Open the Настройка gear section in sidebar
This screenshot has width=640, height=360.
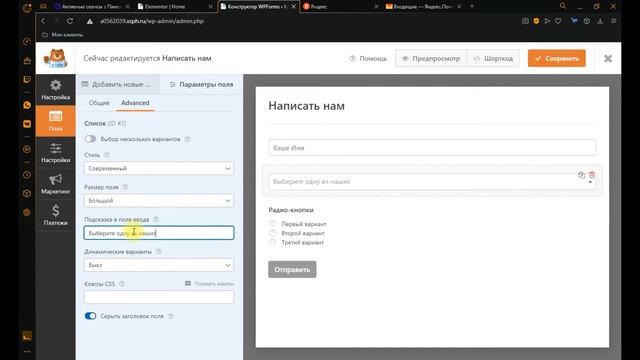(x=56, y=90)
